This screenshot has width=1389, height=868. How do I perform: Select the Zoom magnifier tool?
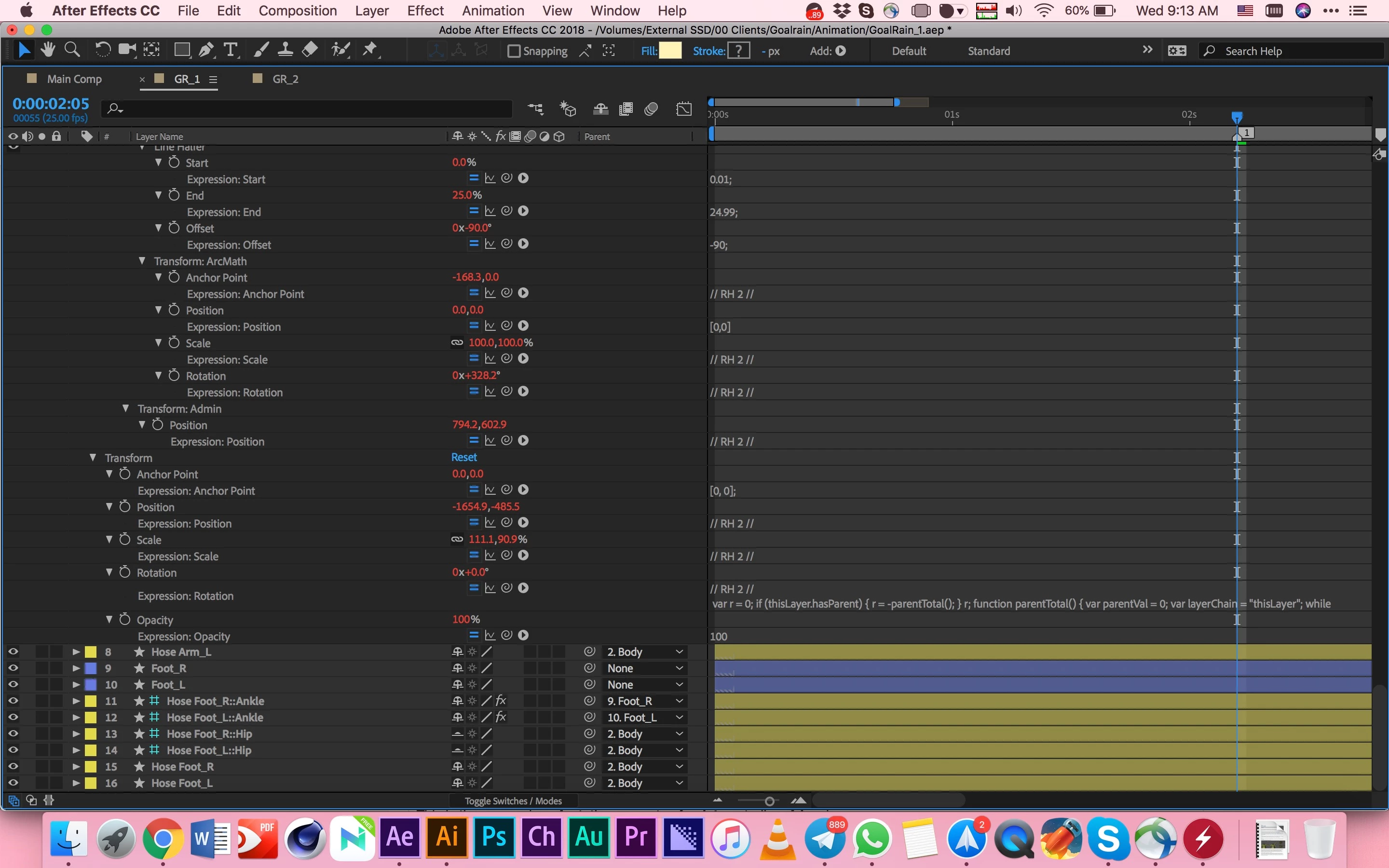click(72, 51)
